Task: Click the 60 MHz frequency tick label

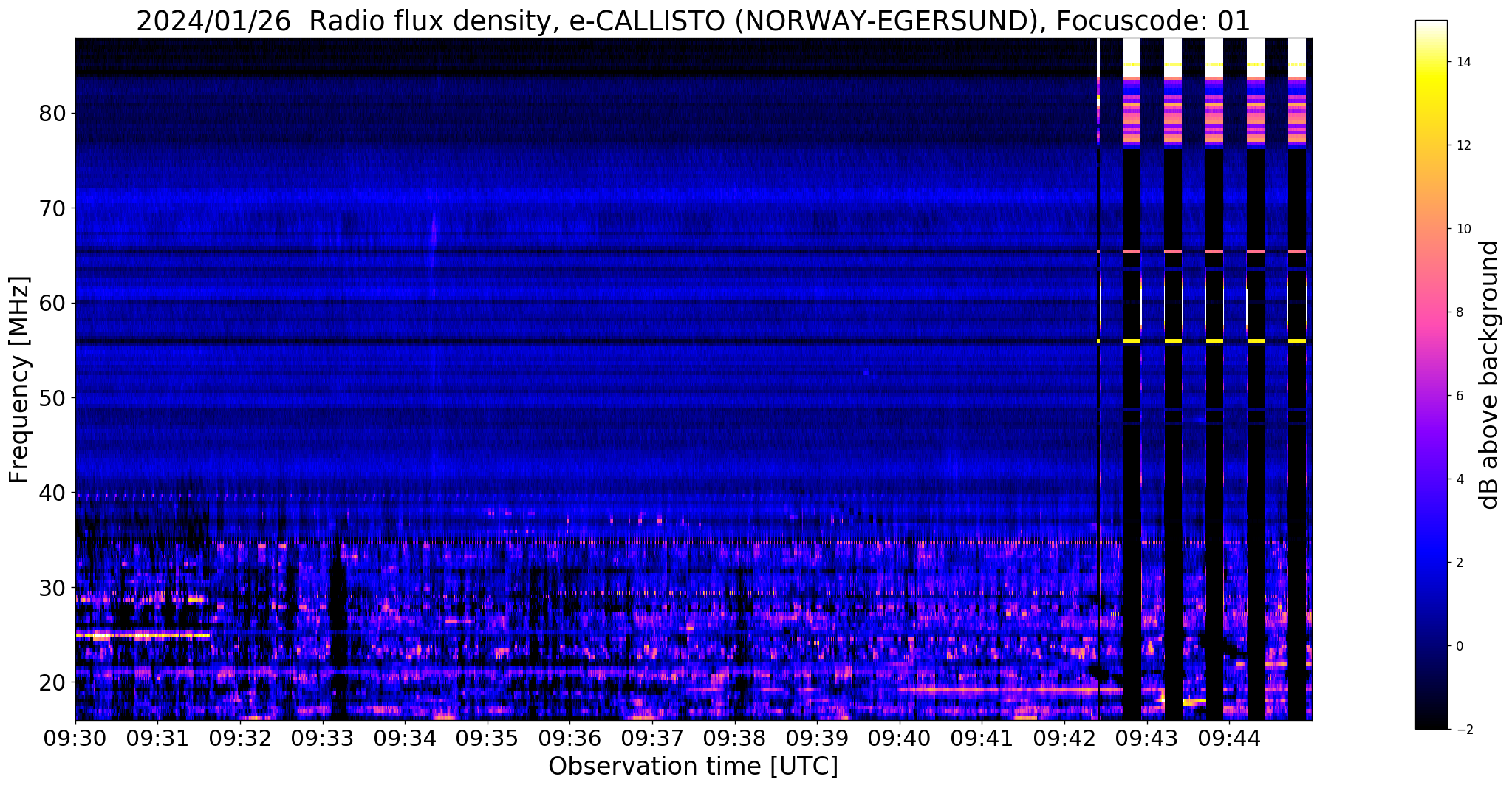Action: (x=53, y=303)
